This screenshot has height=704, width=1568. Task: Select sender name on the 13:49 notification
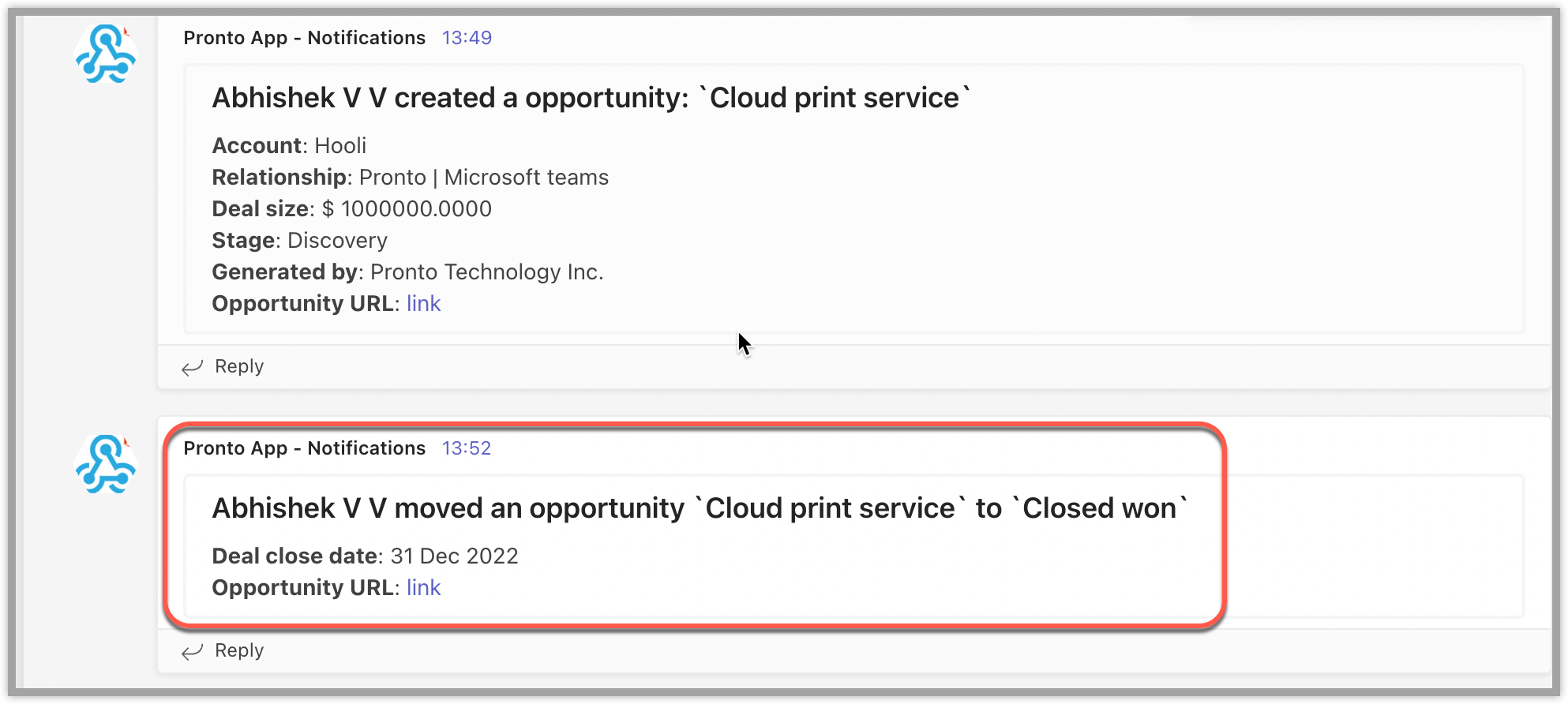pos(304,38)
